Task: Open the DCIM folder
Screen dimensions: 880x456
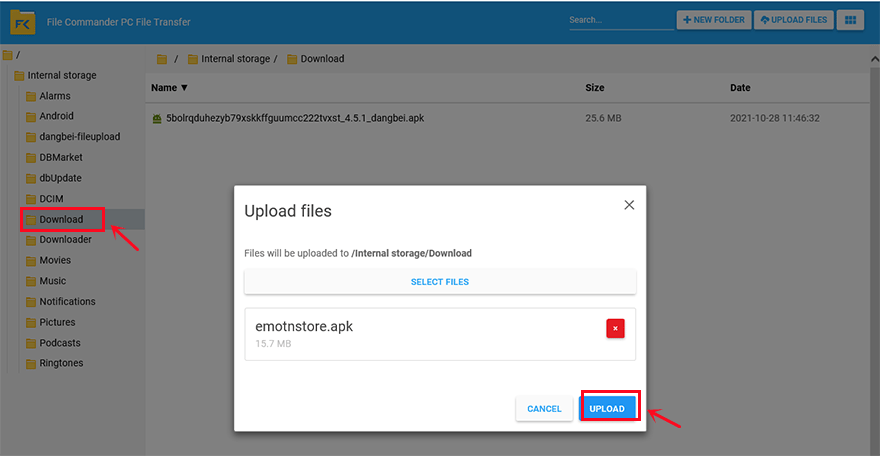Action: click(x=51, y=199)
